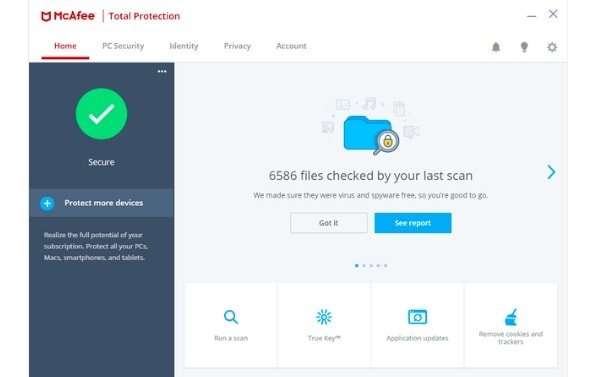Image resolution: width=600 pixels, height=377 pixels.
Task: Click the See report button
Action: click(x=413, y=223)
